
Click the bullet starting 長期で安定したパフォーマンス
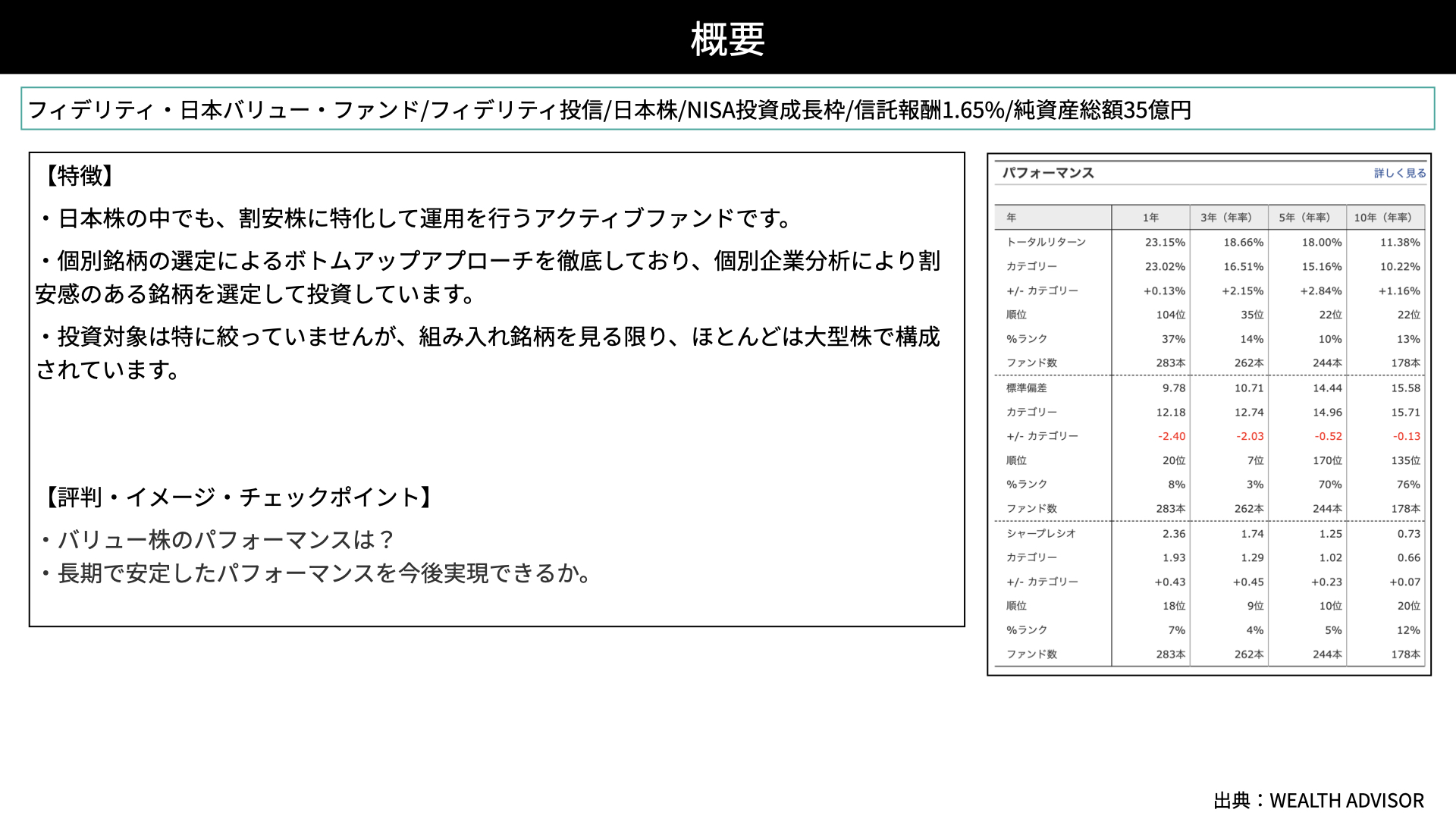(315, 573)
